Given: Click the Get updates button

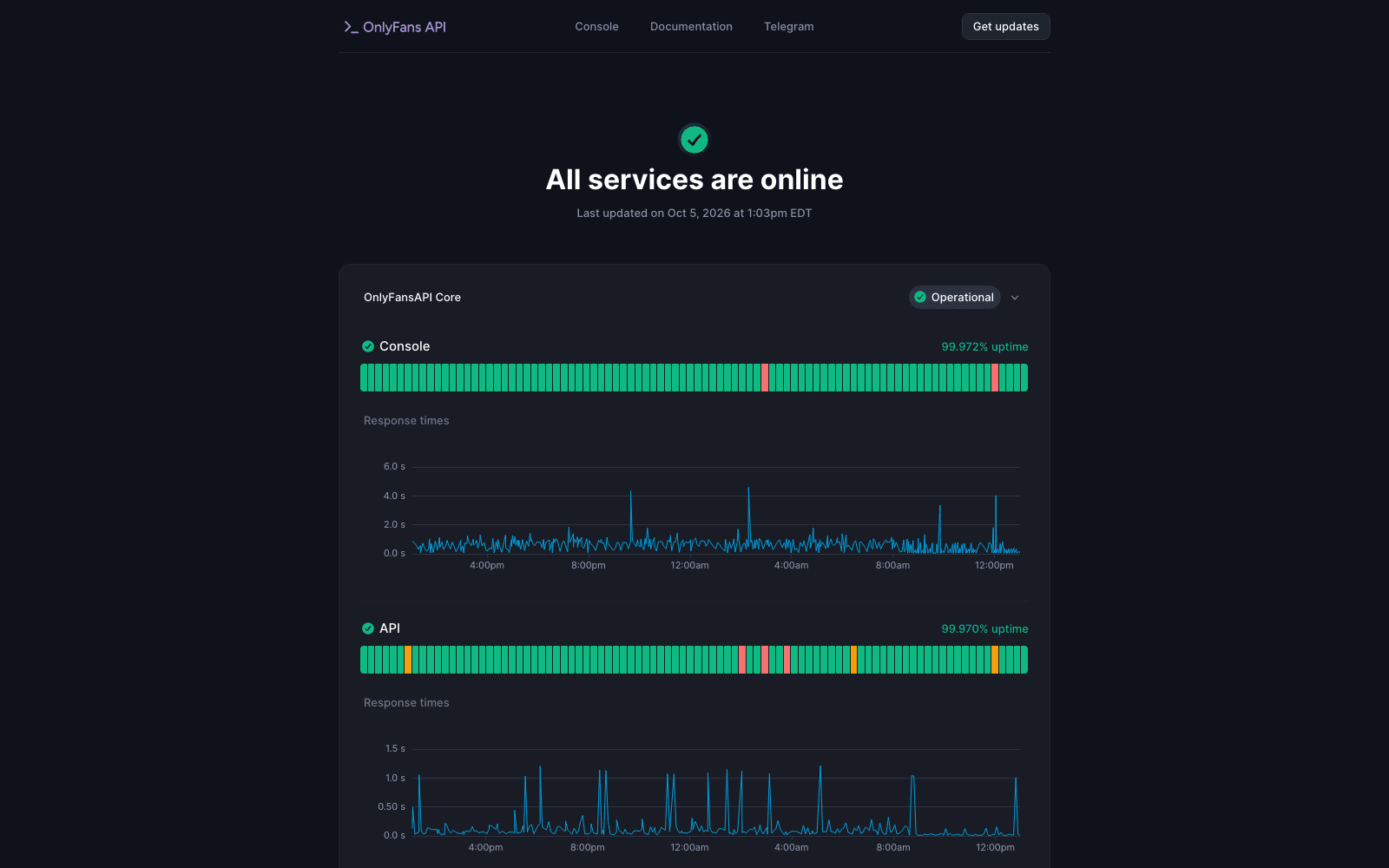Looking at the screenshot, I should pyautogui.click(x=1005, y=27).
